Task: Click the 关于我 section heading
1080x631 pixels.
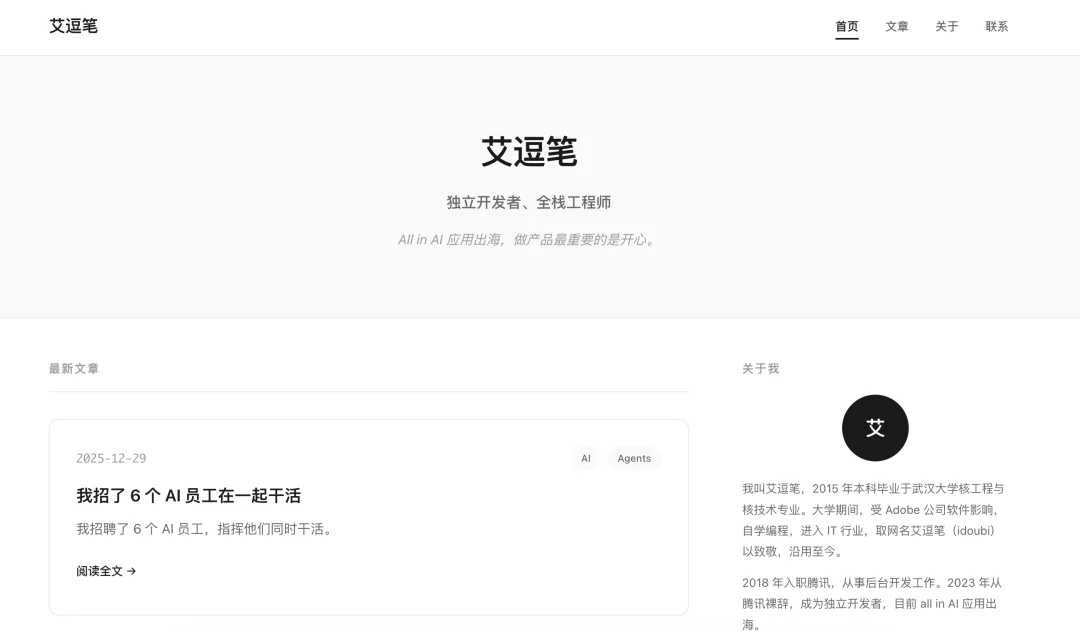Action: (758, 368)
